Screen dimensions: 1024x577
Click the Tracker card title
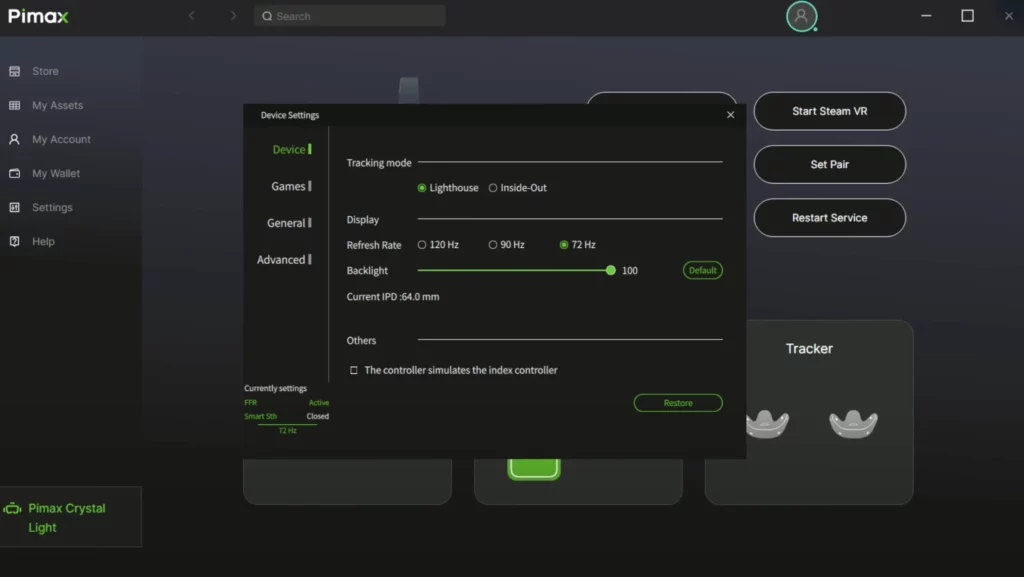click(809, 349)
